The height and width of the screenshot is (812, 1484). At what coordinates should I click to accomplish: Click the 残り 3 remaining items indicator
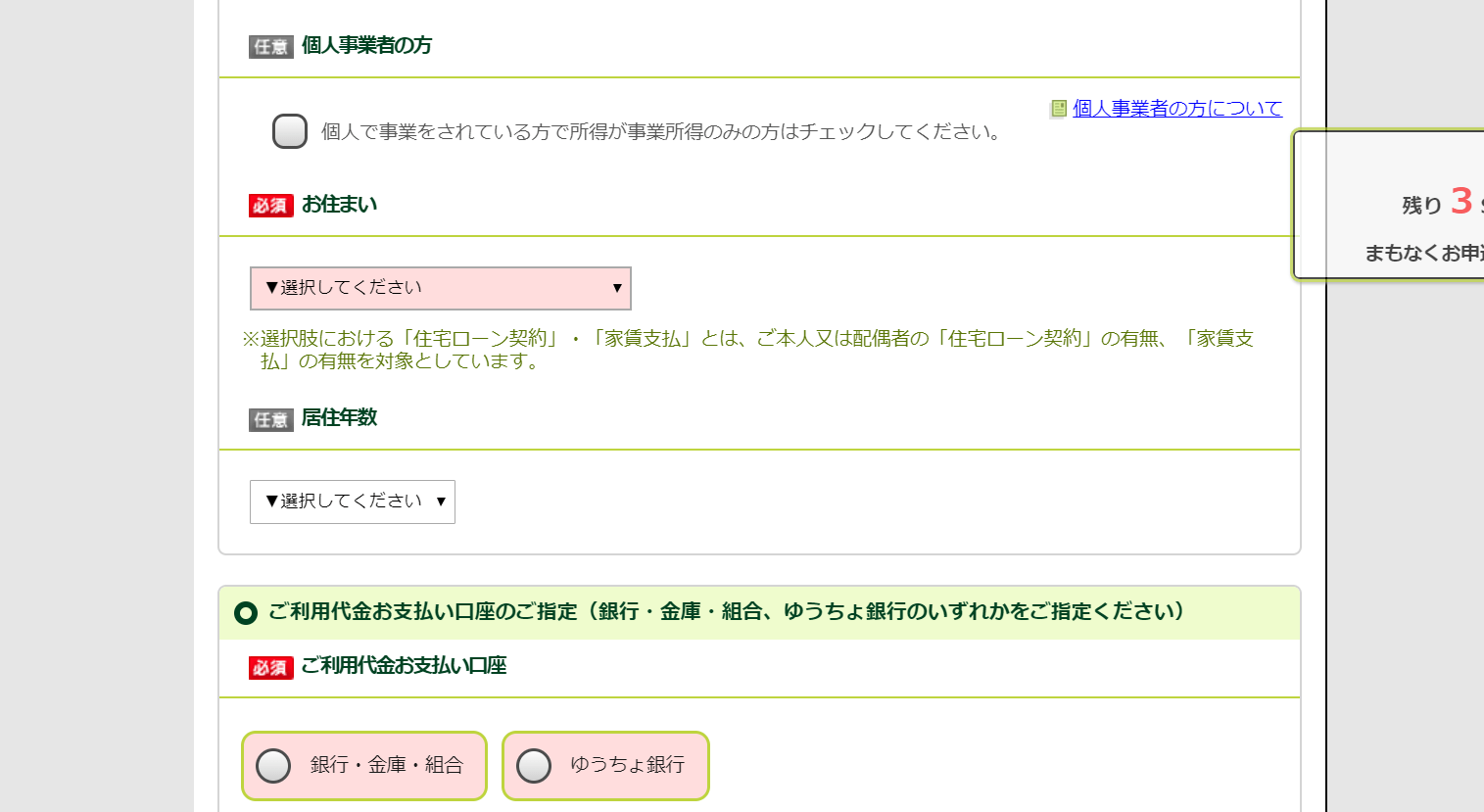[x=1442, y=202]
